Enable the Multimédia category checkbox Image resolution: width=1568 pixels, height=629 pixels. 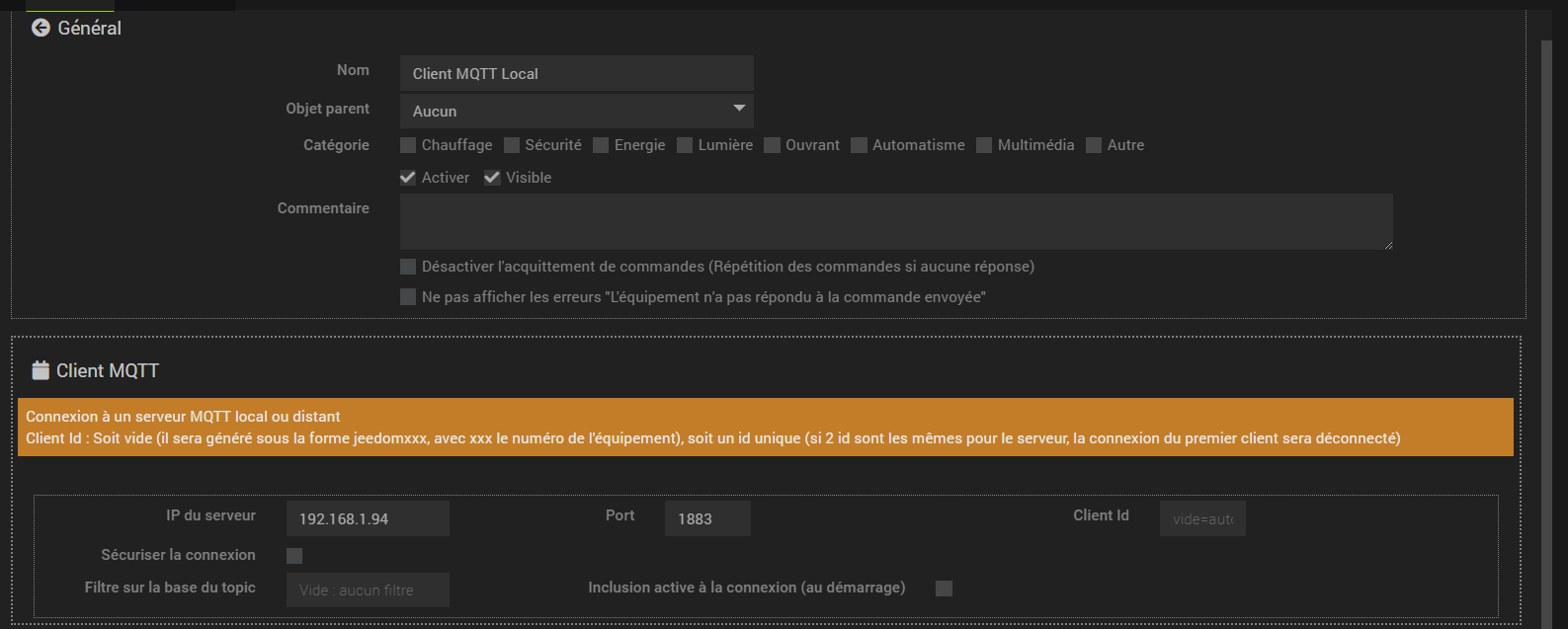click(x=984, y=145)
